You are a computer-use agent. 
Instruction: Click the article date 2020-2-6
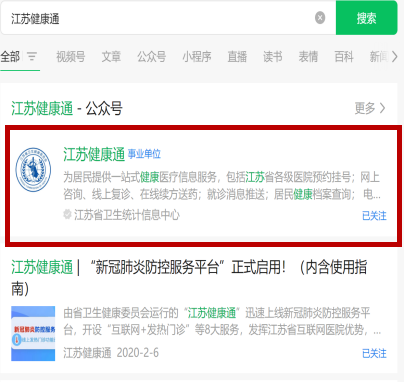click(138, 352)
